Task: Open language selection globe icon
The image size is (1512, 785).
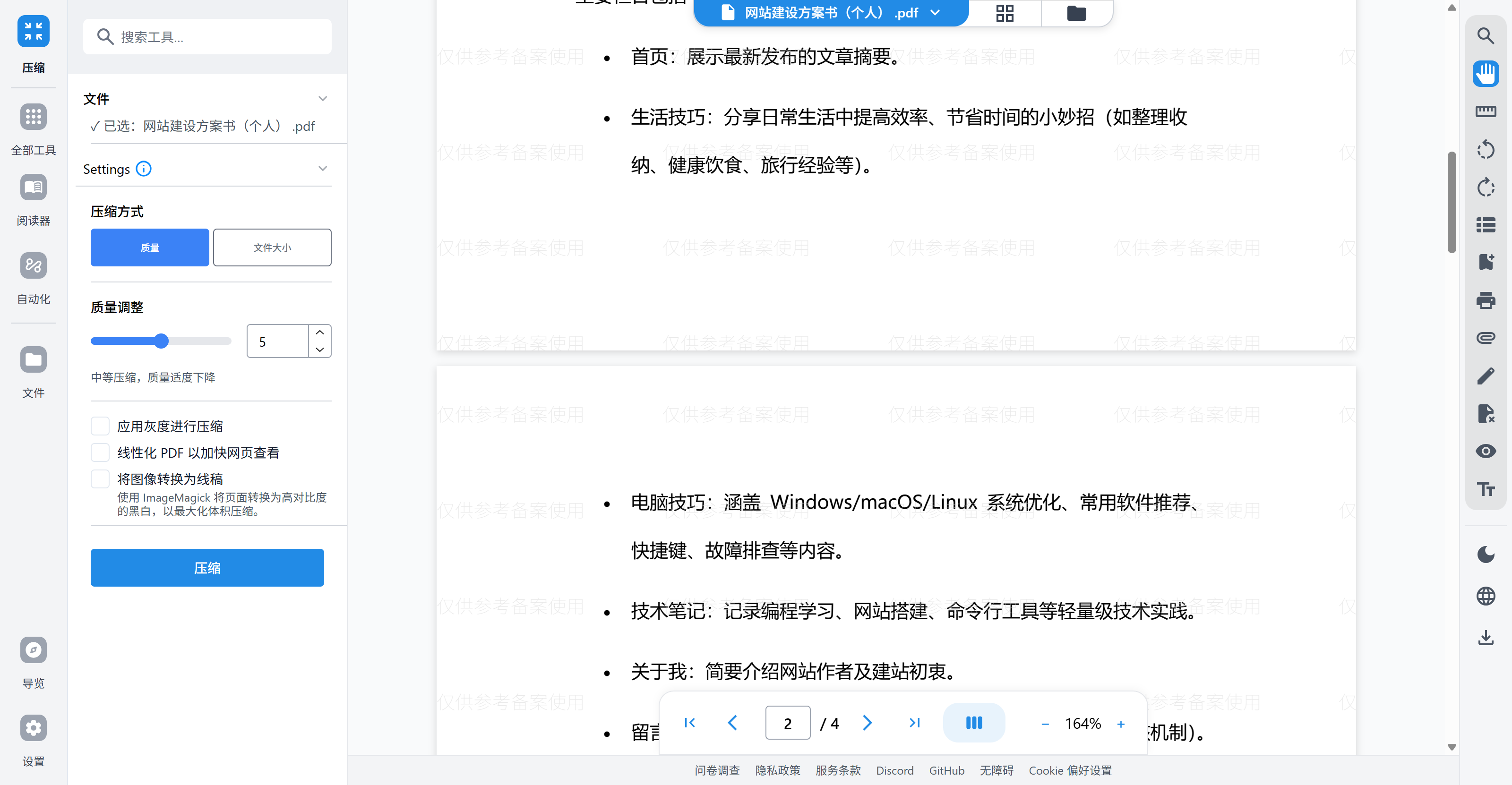Action: [1485, 596]
